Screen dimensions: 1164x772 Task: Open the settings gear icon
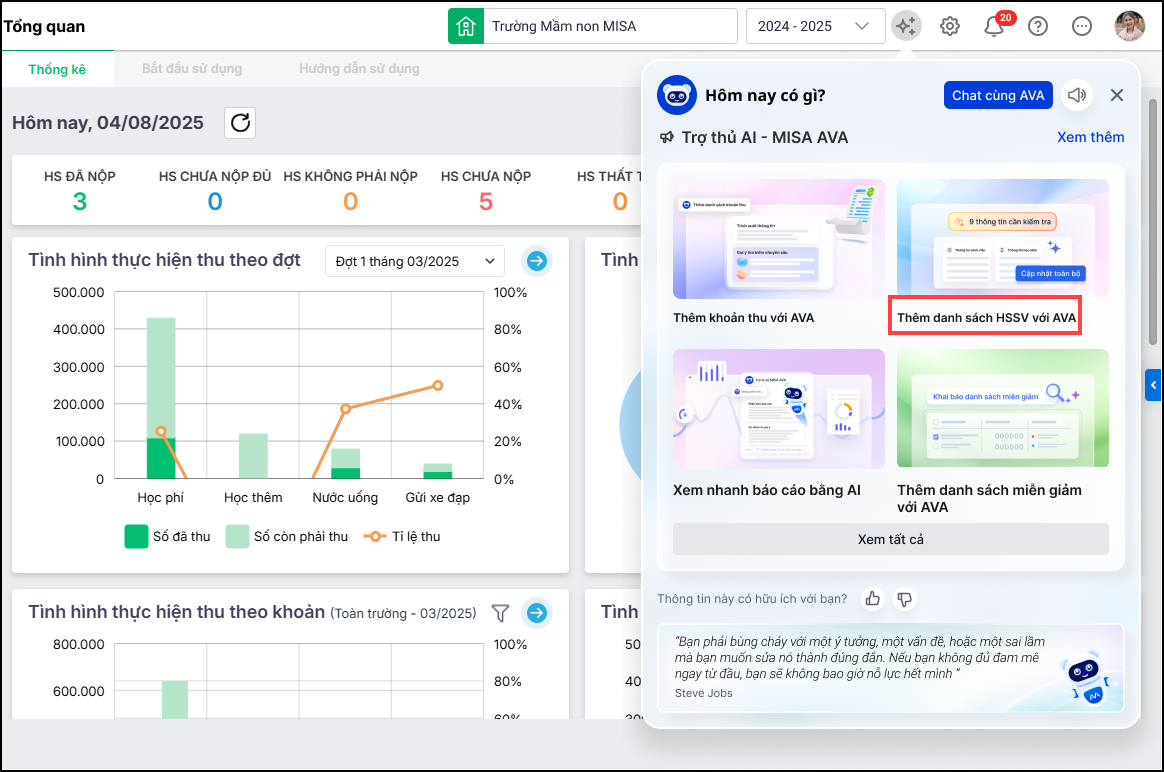[x=950, y=26]
